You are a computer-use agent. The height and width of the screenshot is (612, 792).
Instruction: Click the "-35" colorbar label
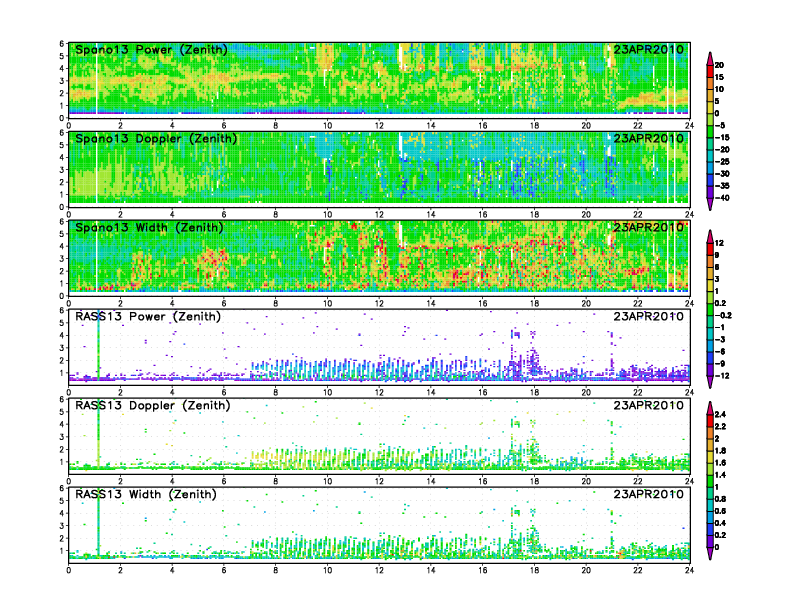point(722,186)
